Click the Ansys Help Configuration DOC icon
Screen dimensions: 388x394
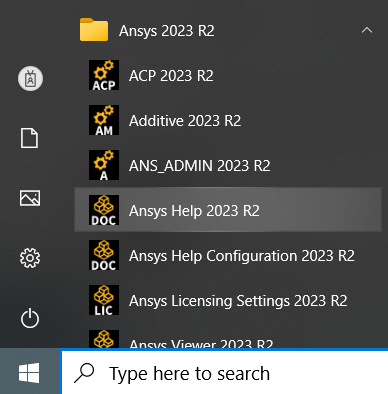pos(104,255)
